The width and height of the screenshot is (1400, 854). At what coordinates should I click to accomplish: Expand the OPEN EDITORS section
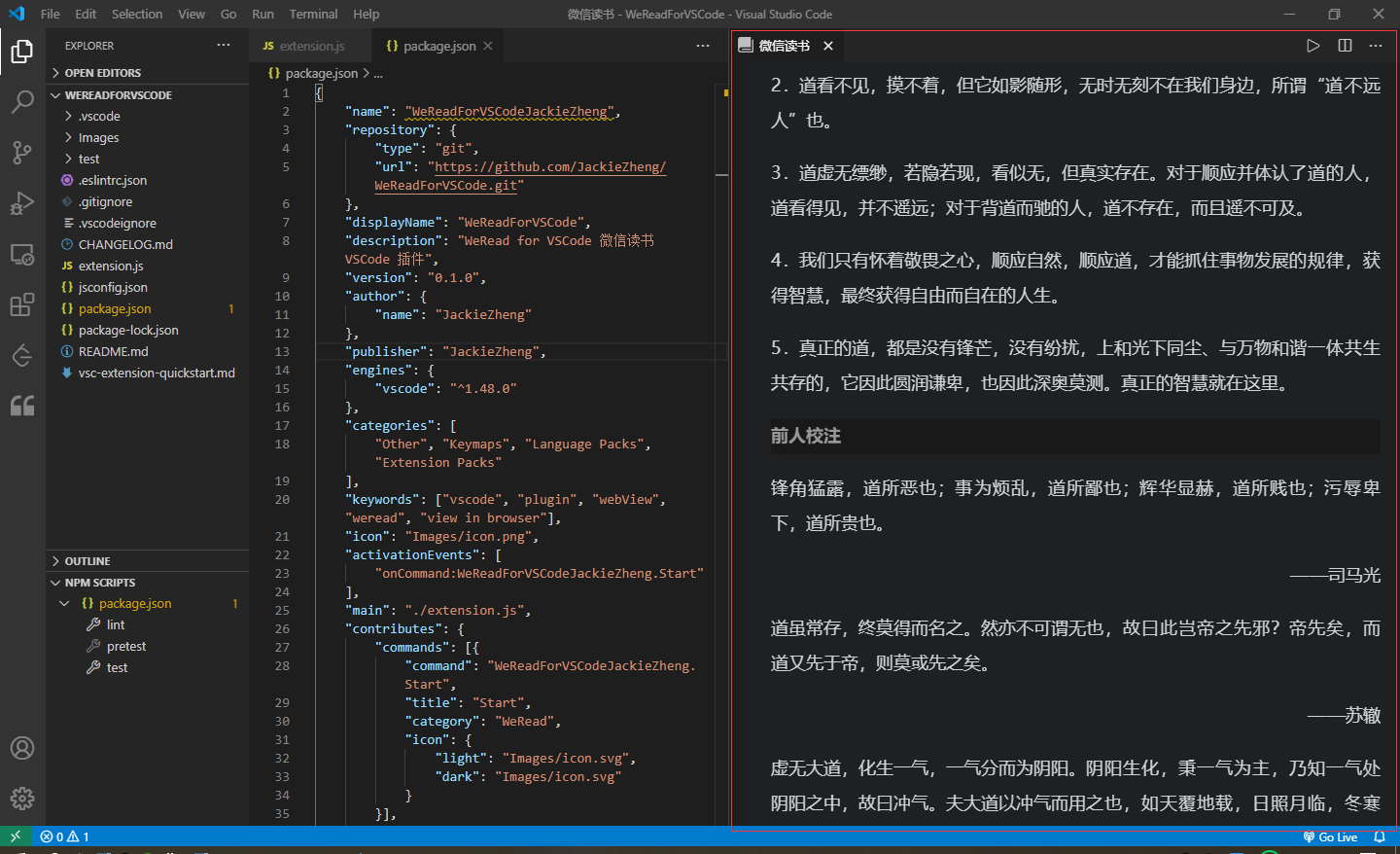pos(147,73)
